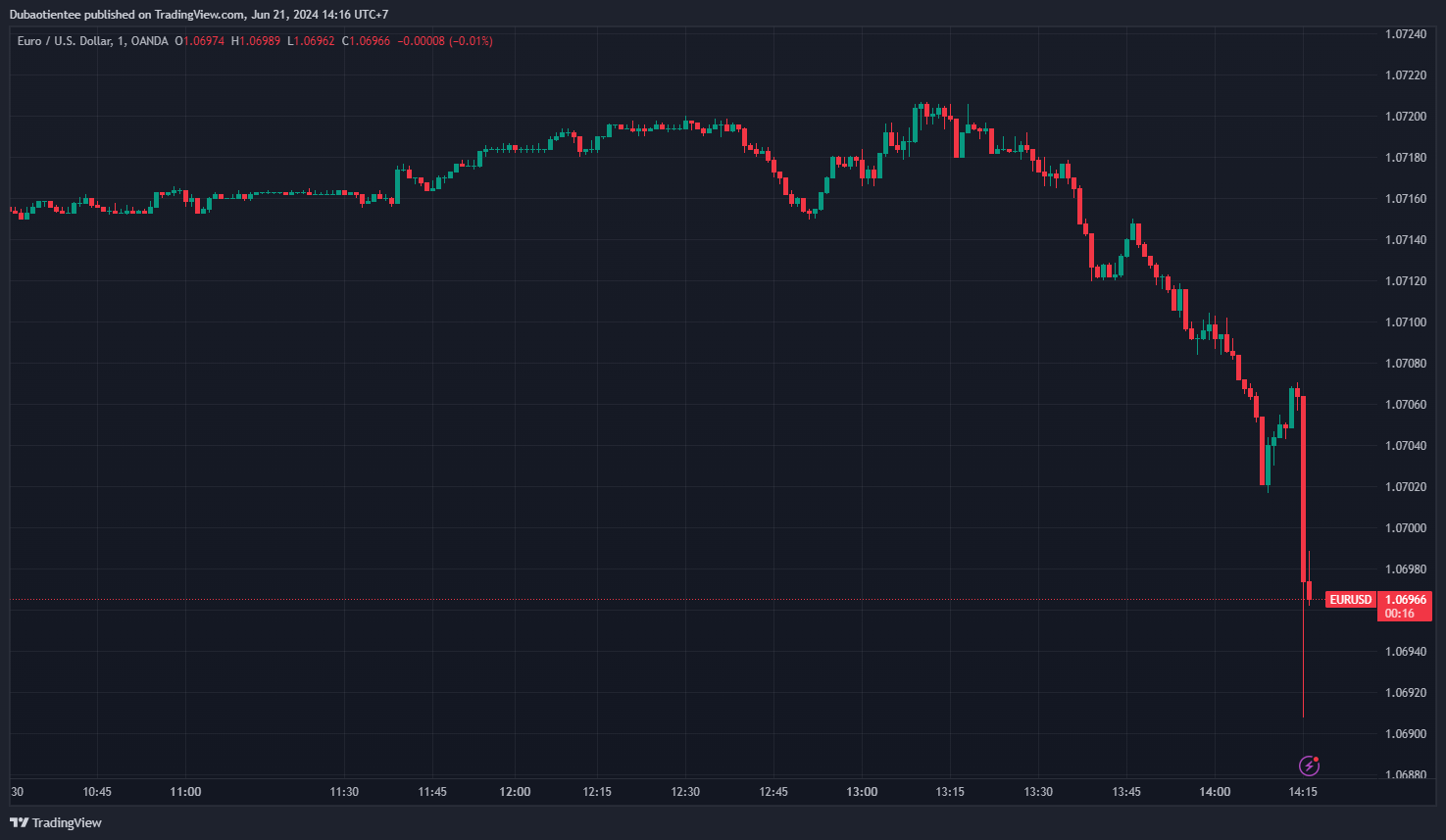This screenshot has width=1446, height=840.
Task: Click the 1.07060 price axis label
Action: click(1405, 405)
